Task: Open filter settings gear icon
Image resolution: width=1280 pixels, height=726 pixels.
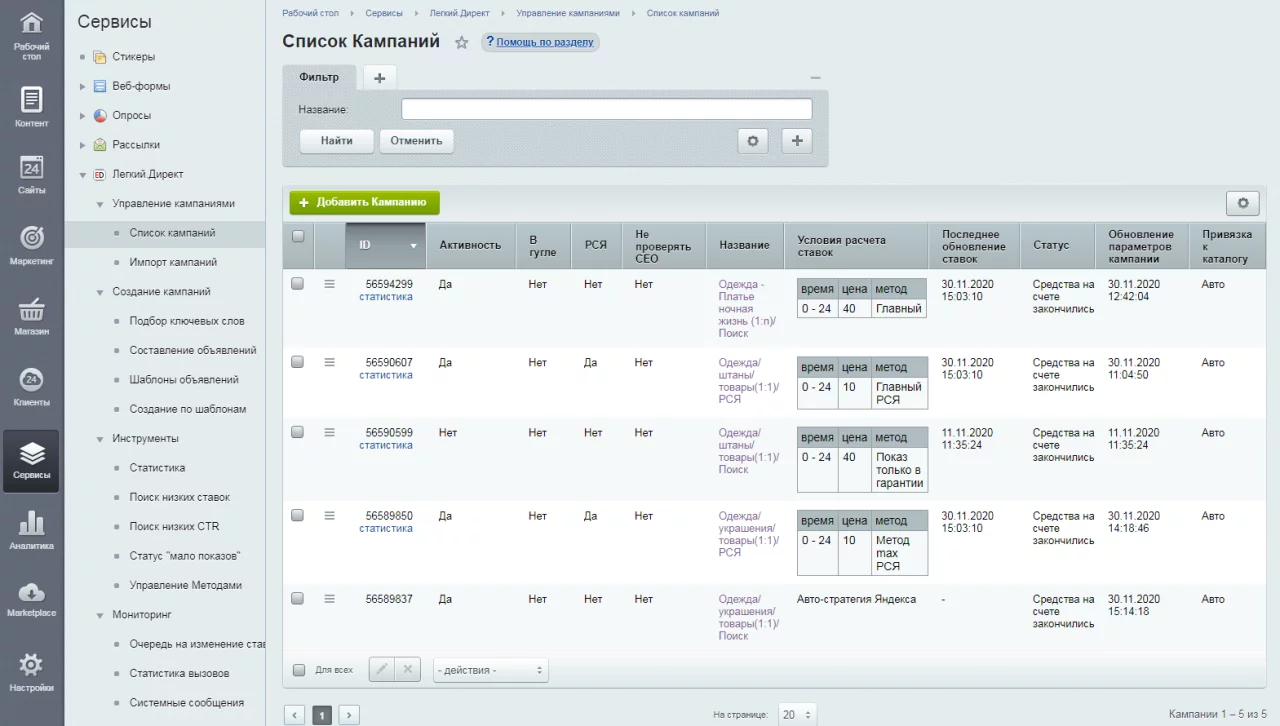Action: (752, 141)
